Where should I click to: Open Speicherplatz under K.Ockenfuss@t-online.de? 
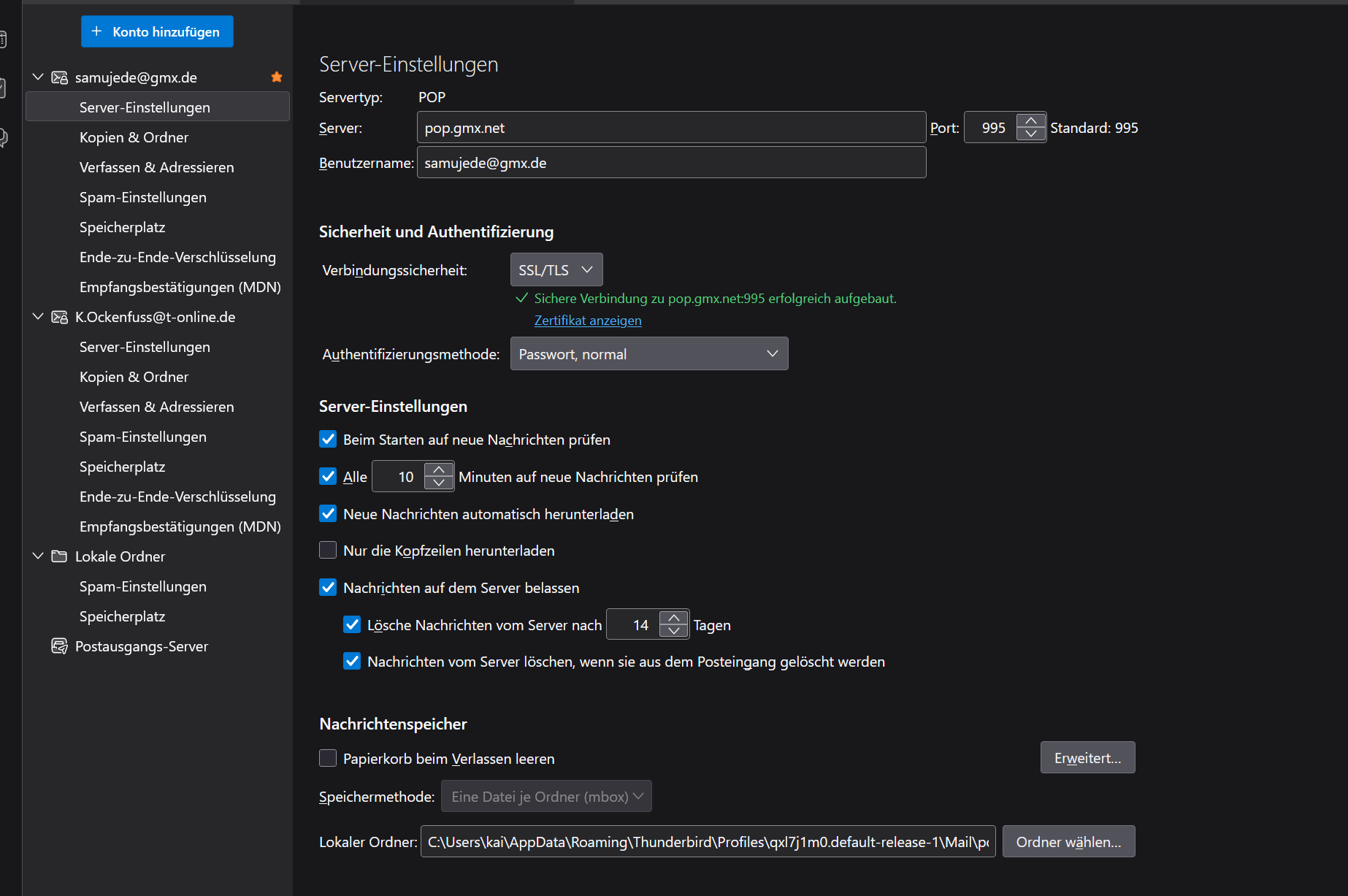157,466
